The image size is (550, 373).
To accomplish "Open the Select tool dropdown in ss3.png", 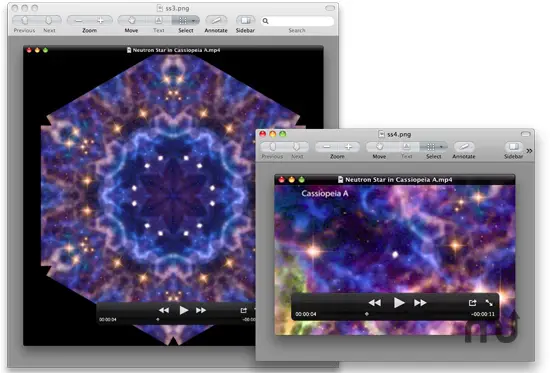I will pos(193,21).
